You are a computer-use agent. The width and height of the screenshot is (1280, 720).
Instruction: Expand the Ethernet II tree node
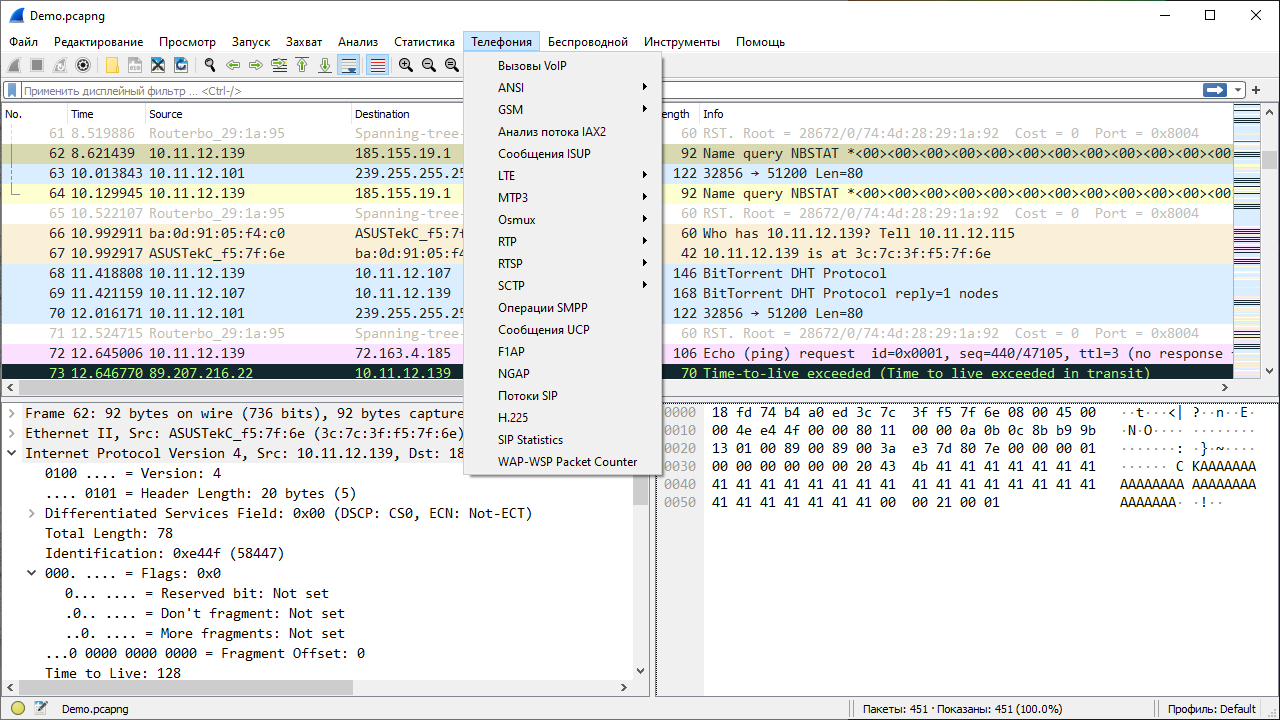click(x=11, y=433)
